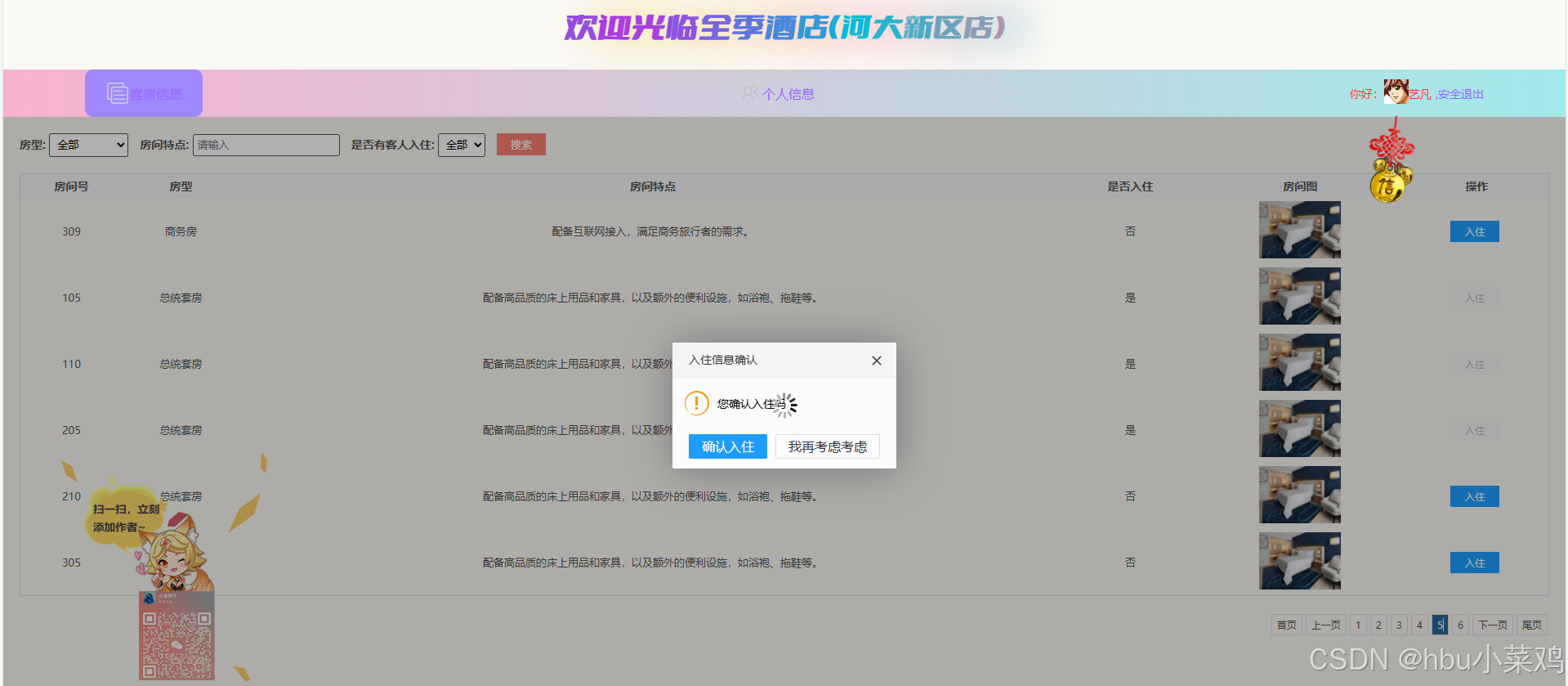Click the 房间号 column header

(71, 186)
